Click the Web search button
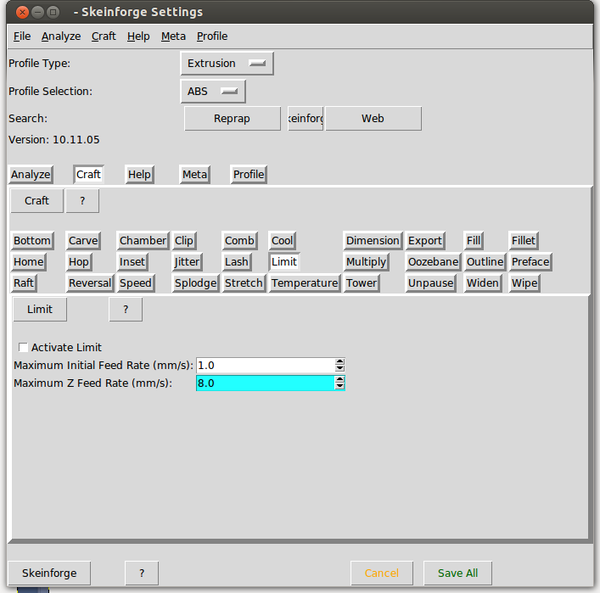 click(372, 118)
